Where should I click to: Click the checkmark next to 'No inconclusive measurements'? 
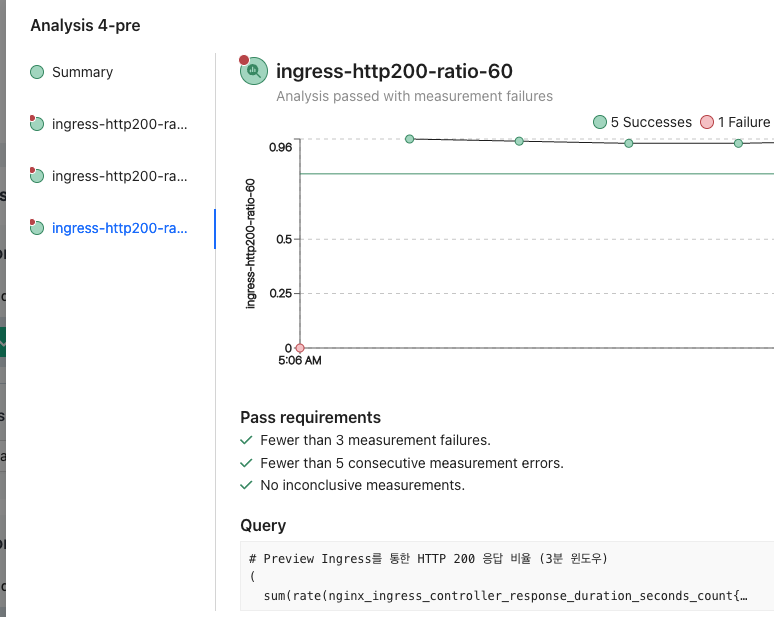(x=246, y=485)
